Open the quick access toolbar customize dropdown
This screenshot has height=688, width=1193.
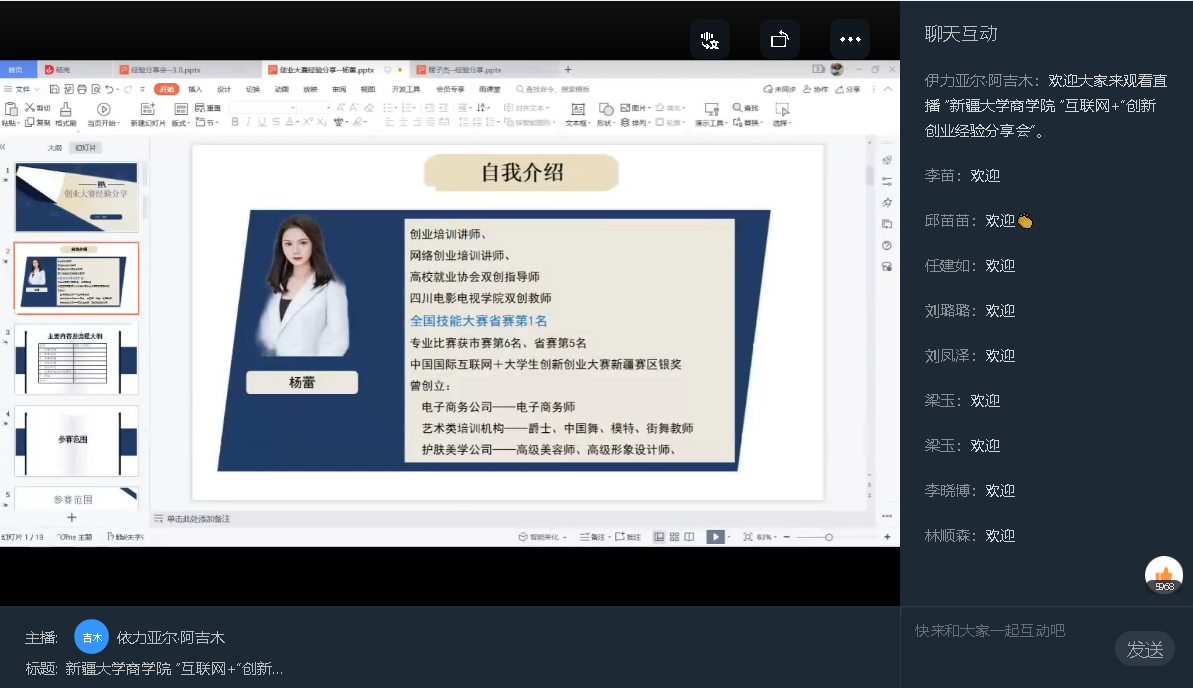coord(142,89)
